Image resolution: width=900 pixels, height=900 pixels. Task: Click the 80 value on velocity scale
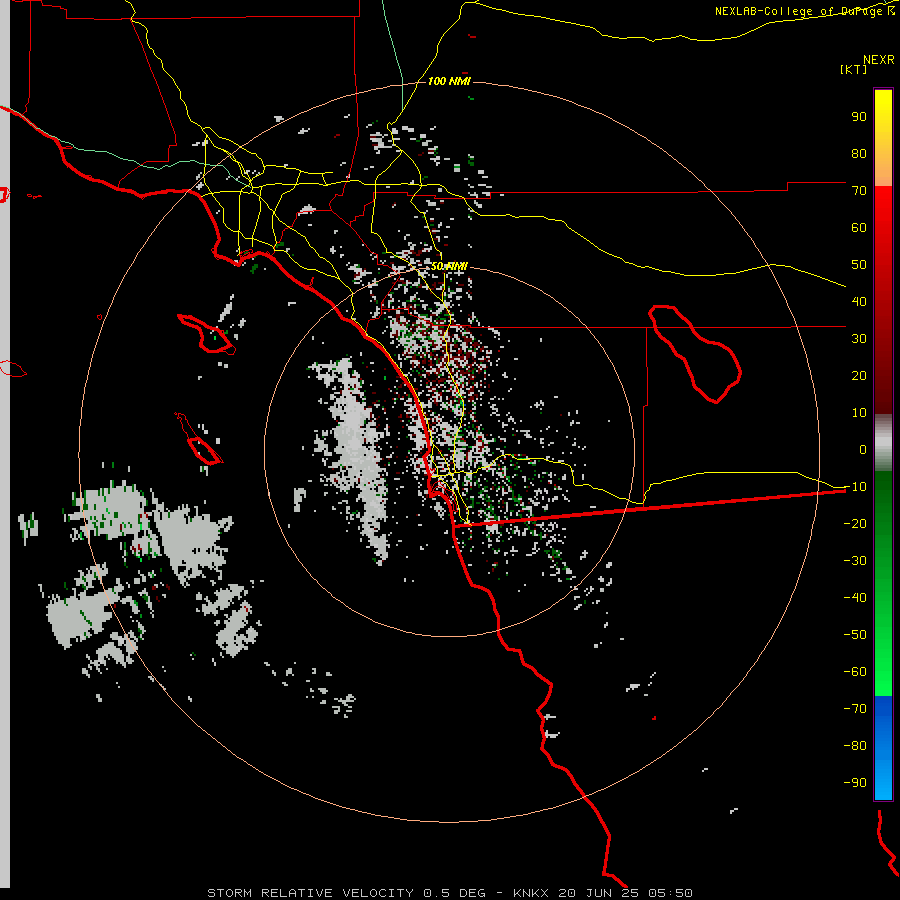click(x=859, y=154)
